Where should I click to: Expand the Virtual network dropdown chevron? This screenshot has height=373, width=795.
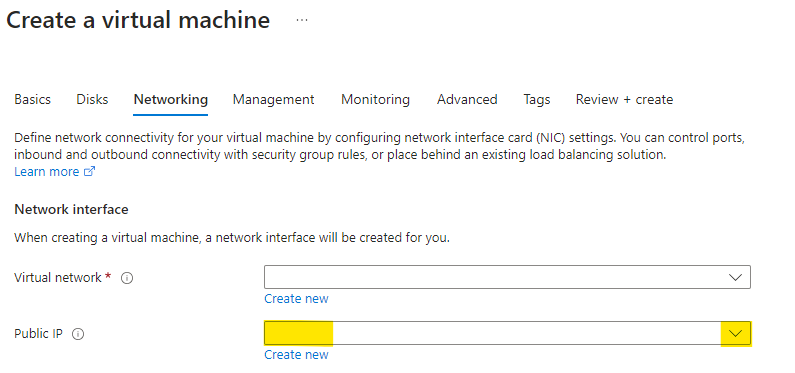(x=735, y=277)
